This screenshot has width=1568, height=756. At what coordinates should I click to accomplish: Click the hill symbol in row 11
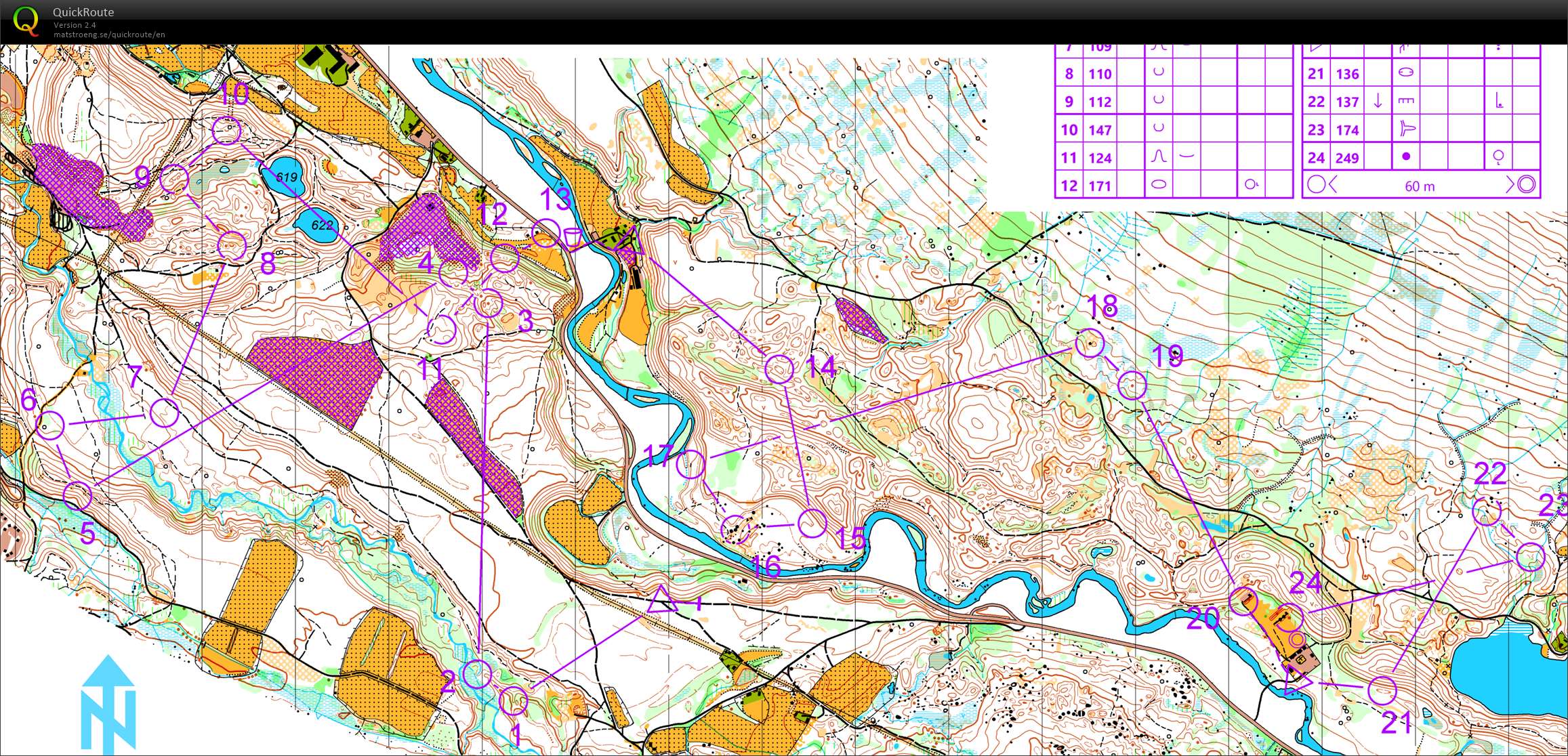[1159, 156]
